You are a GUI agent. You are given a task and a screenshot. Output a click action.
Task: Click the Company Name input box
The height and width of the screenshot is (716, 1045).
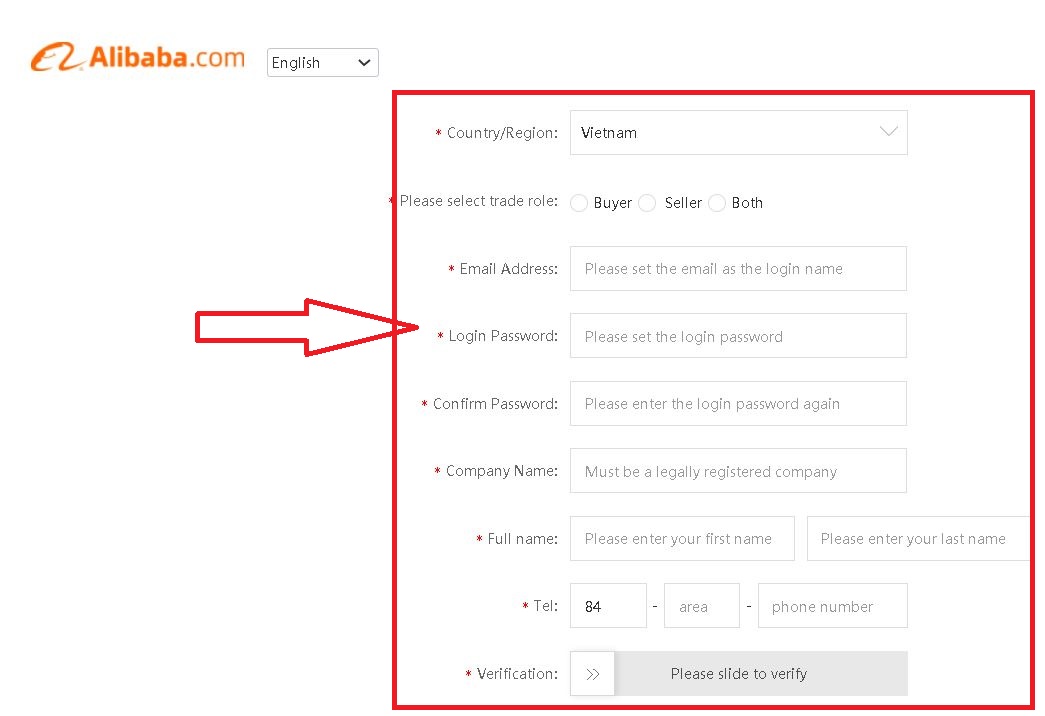(x=738, y=471)
